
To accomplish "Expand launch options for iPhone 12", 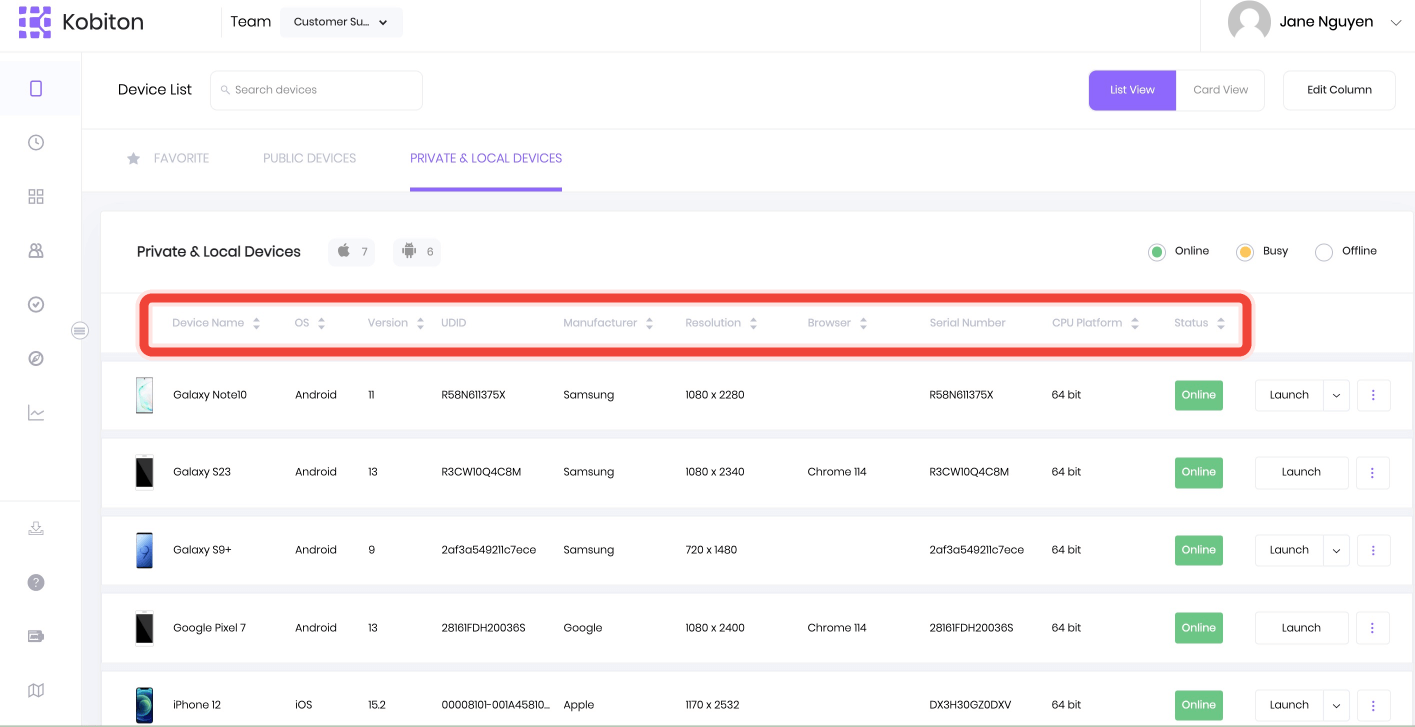I will coord(1337,705).
